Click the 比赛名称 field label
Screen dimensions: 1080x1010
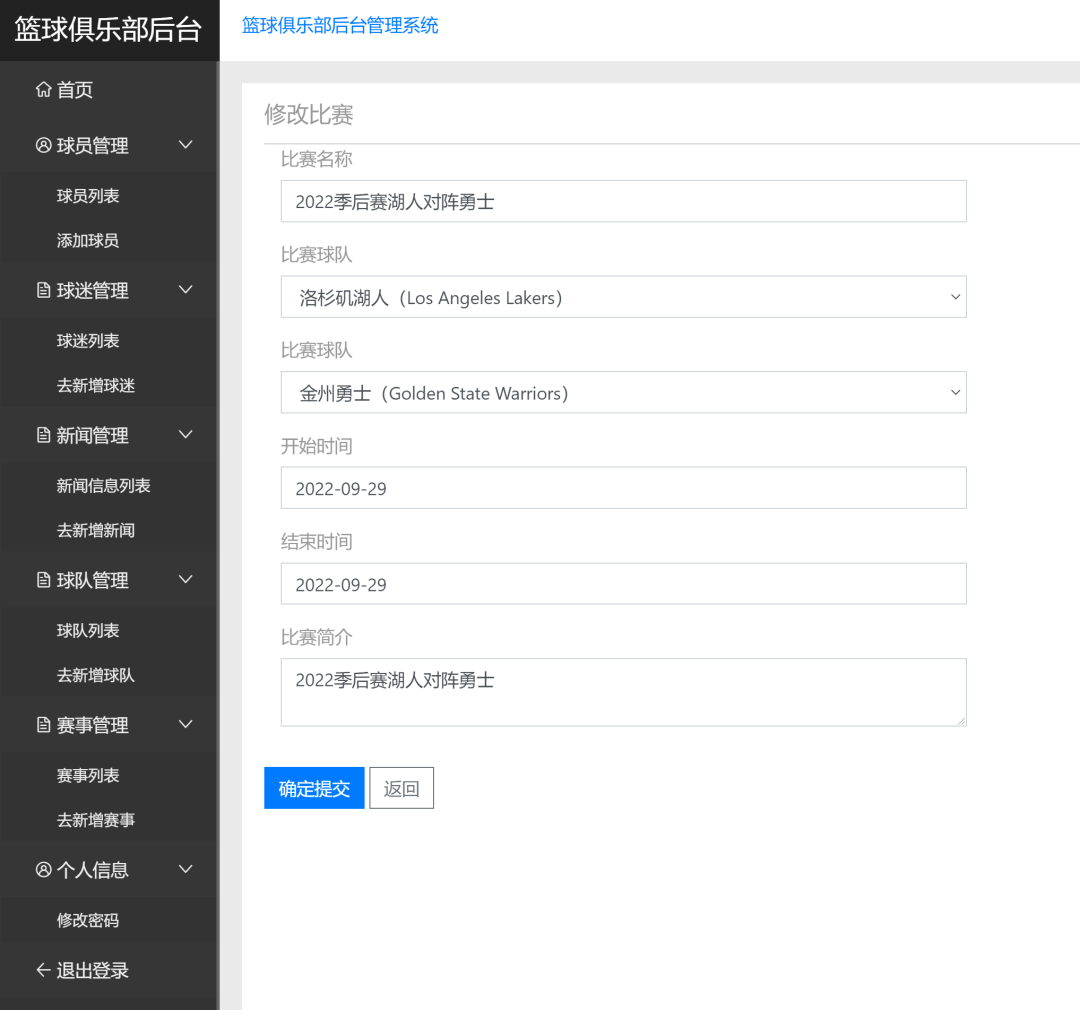[x=317, y=159]
